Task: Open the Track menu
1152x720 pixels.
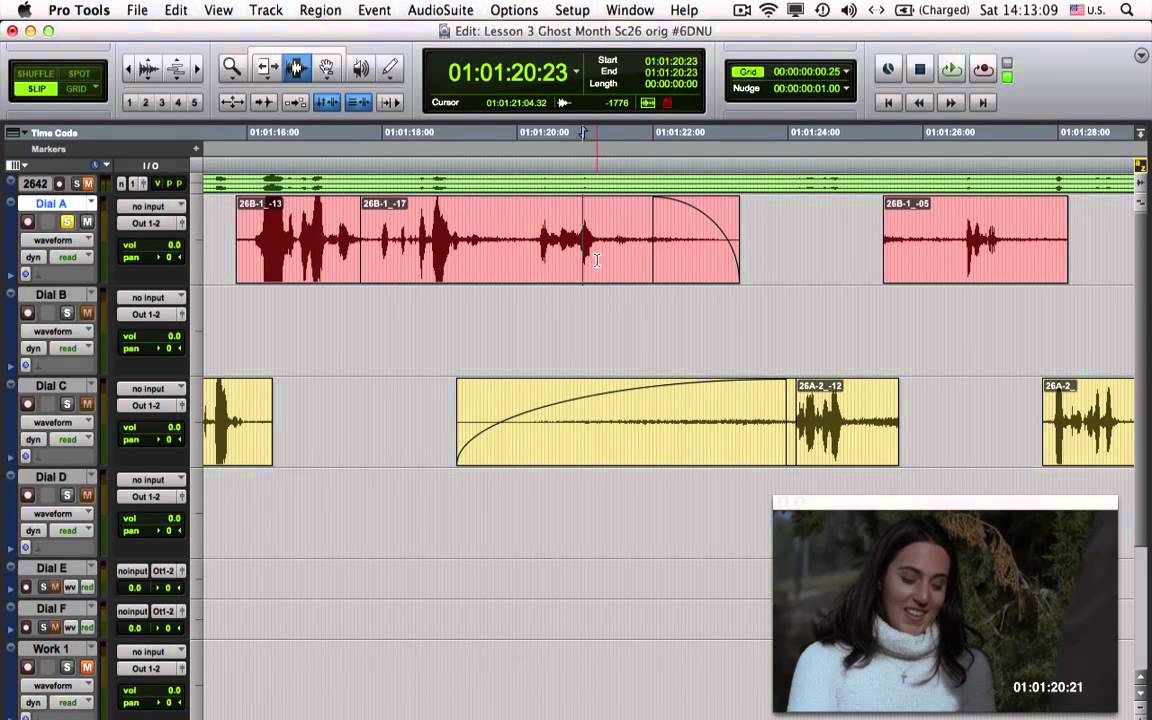Action: pos(265,10)
